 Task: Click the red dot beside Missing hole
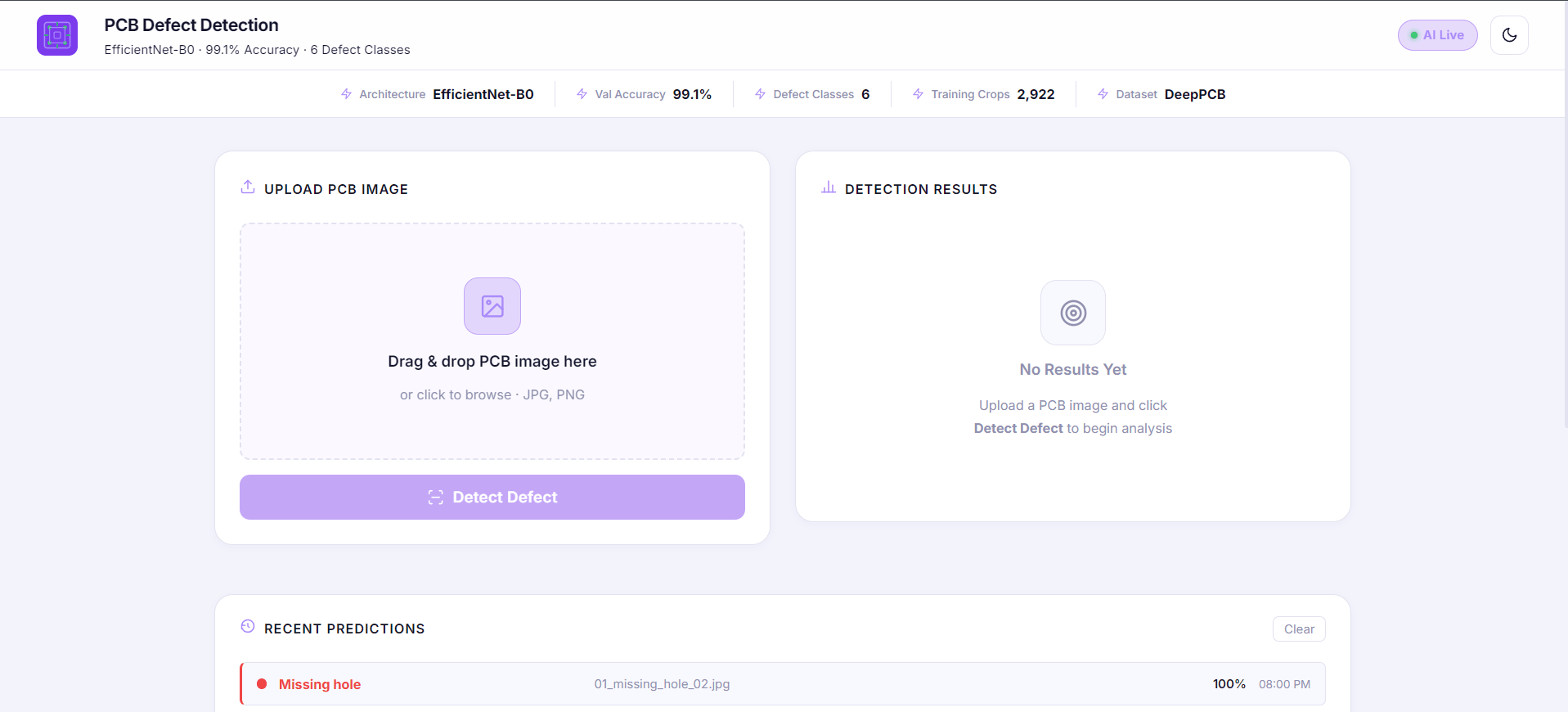click(x=262, y=684)
